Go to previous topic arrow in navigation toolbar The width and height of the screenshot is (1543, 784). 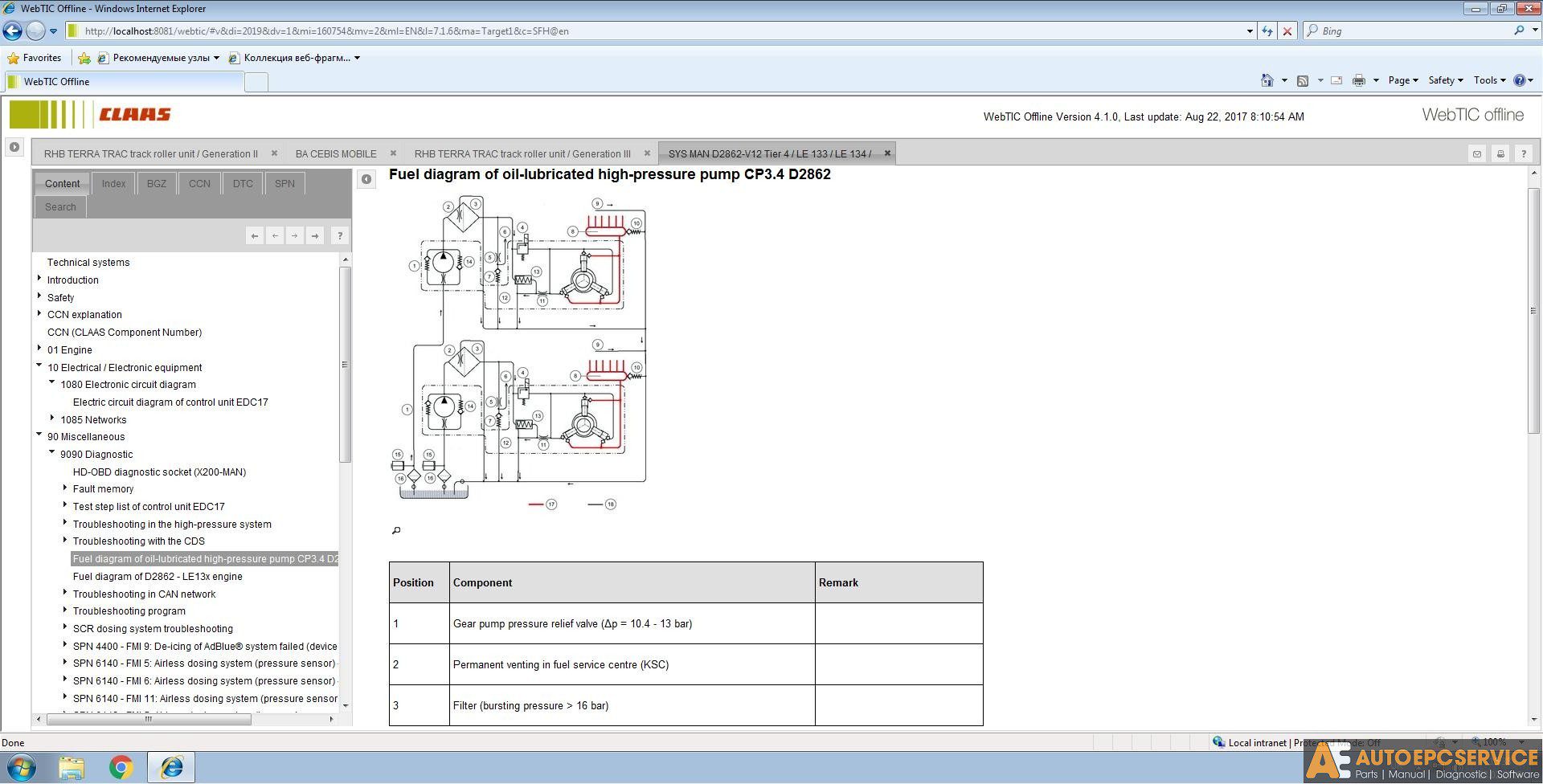point(275,235)
